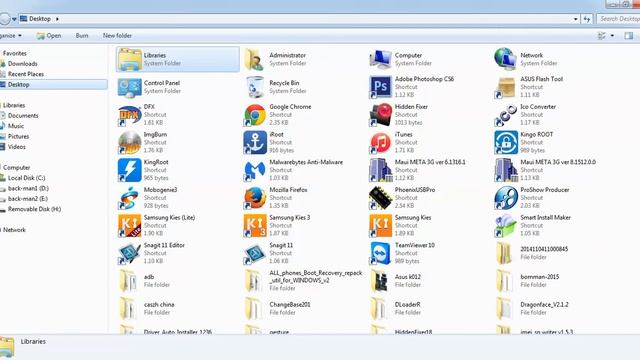Click the Kingo ROOT padlock icon
Image resolution: width=640 pixels, height=360 pixels.
click(506, 142)
